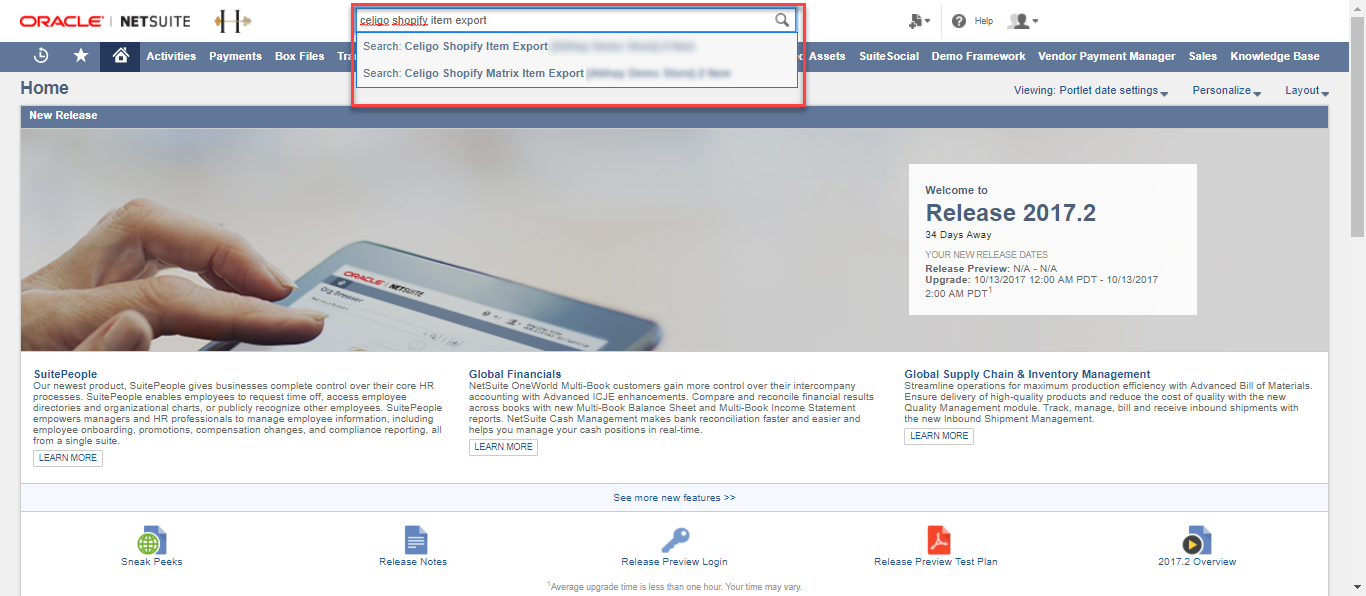1366x596 pixels.
Task: Open the Activities menu
Action: [171, 56]
